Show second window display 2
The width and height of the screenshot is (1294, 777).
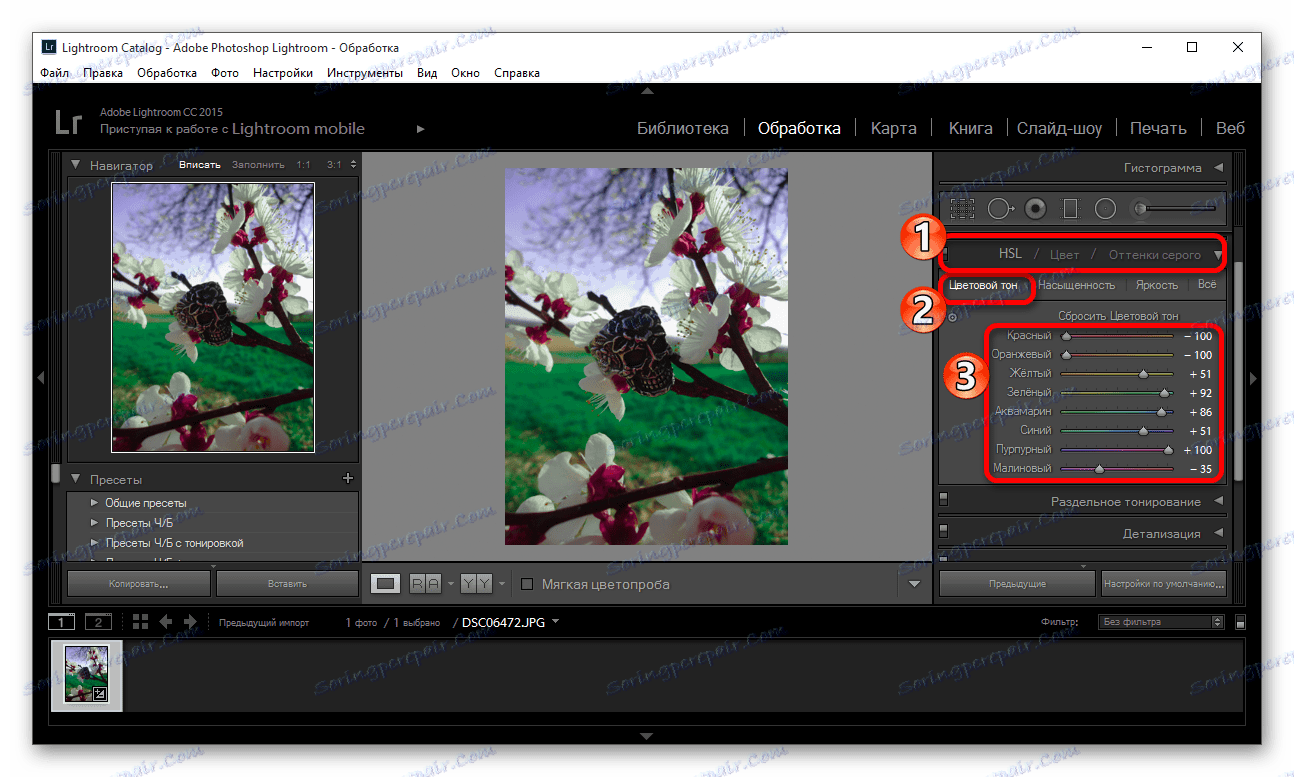[x=97, y=622]
